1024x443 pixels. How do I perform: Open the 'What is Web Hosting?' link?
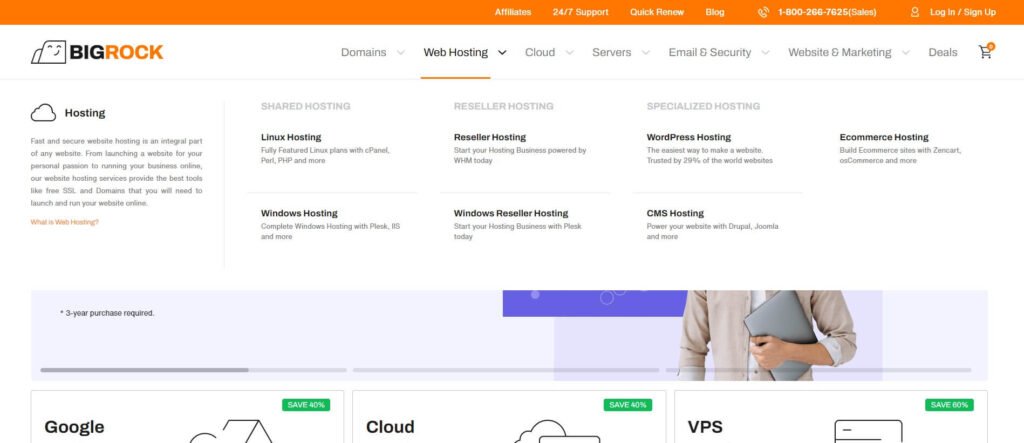65,222
